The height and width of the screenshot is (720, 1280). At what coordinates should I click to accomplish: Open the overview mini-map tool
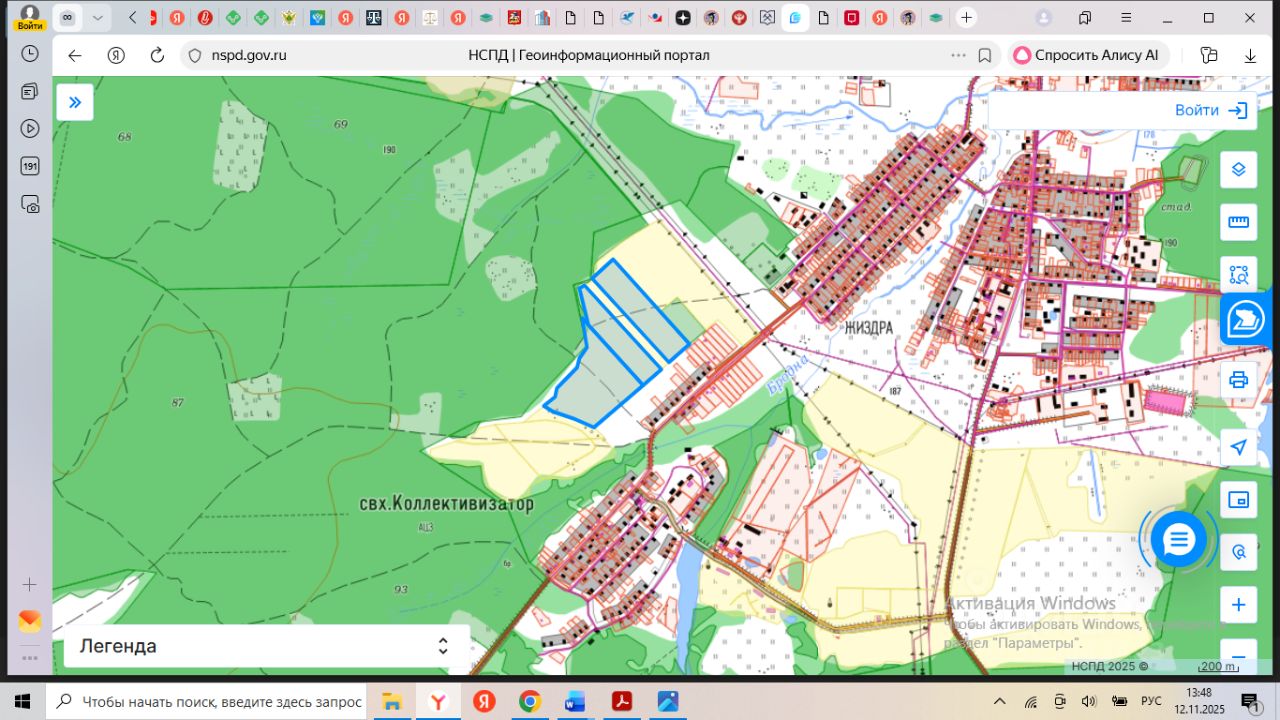tap(1238, 499)
